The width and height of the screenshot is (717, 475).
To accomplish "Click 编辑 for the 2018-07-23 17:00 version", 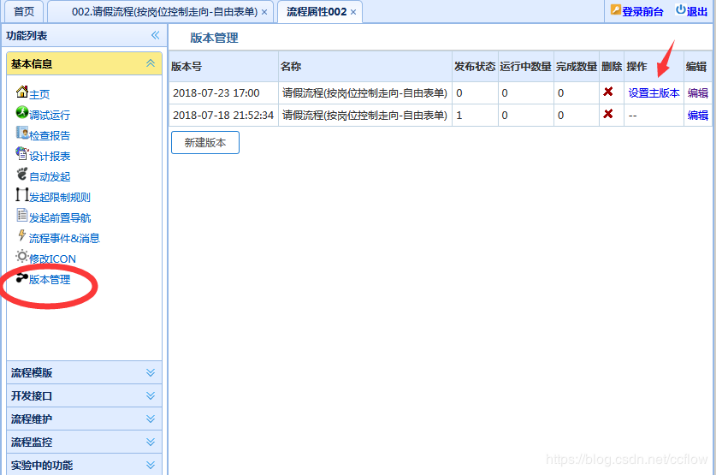I will coord(698,93).
